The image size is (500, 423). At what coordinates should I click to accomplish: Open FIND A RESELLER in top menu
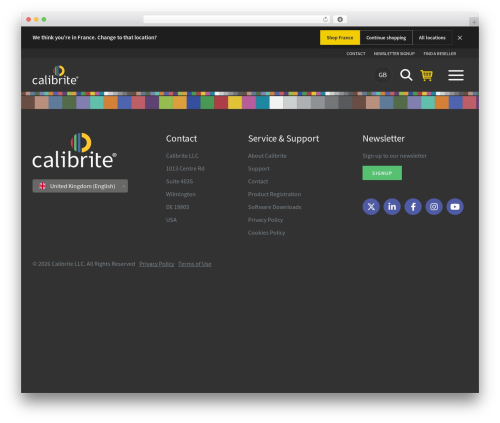point(440,54)
